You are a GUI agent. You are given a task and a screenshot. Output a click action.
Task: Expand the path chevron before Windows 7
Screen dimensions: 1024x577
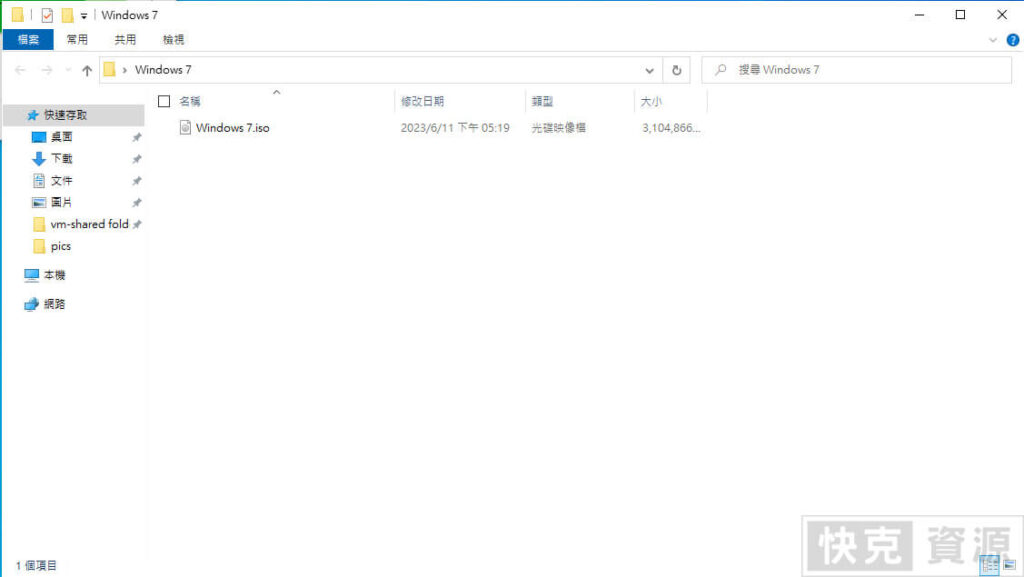124,70
